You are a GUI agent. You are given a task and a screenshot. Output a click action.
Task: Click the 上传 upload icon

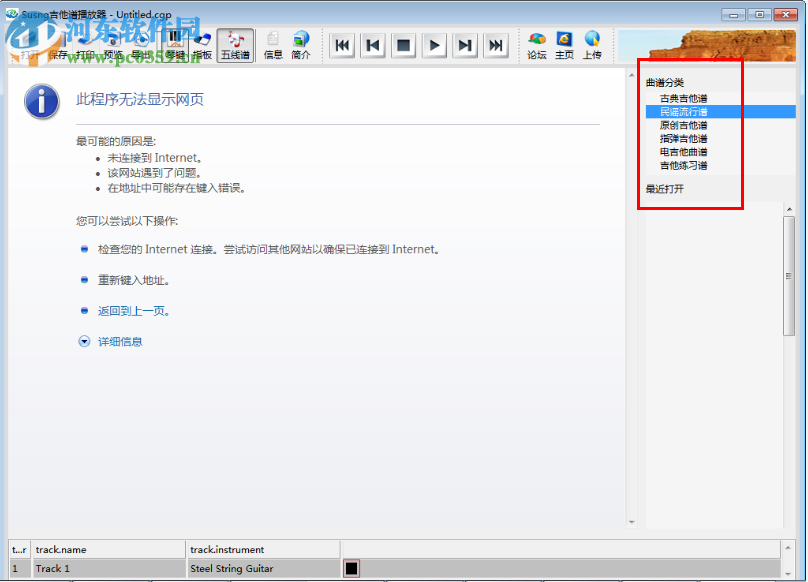pos(592,45)
